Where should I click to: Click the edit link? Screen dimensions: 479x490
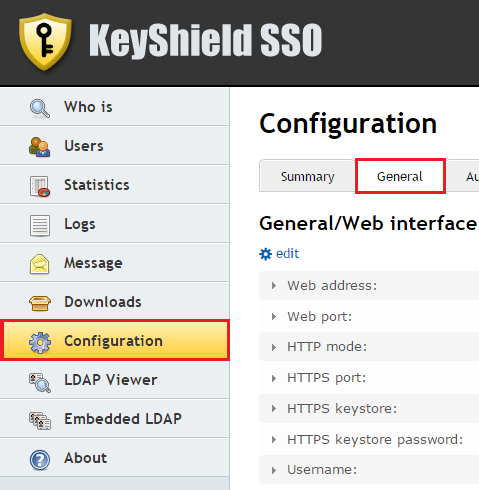point(287,254)
